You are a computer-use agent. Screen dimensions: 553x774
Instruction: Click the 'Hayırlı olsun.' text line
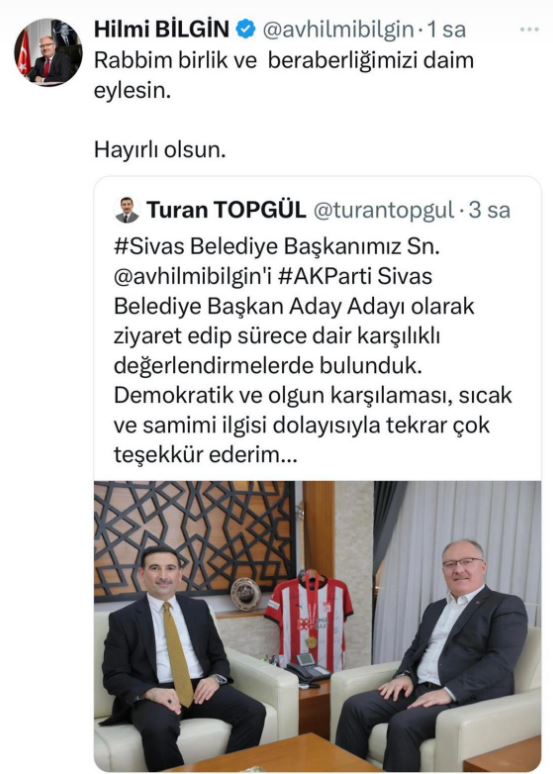[160, 149]
